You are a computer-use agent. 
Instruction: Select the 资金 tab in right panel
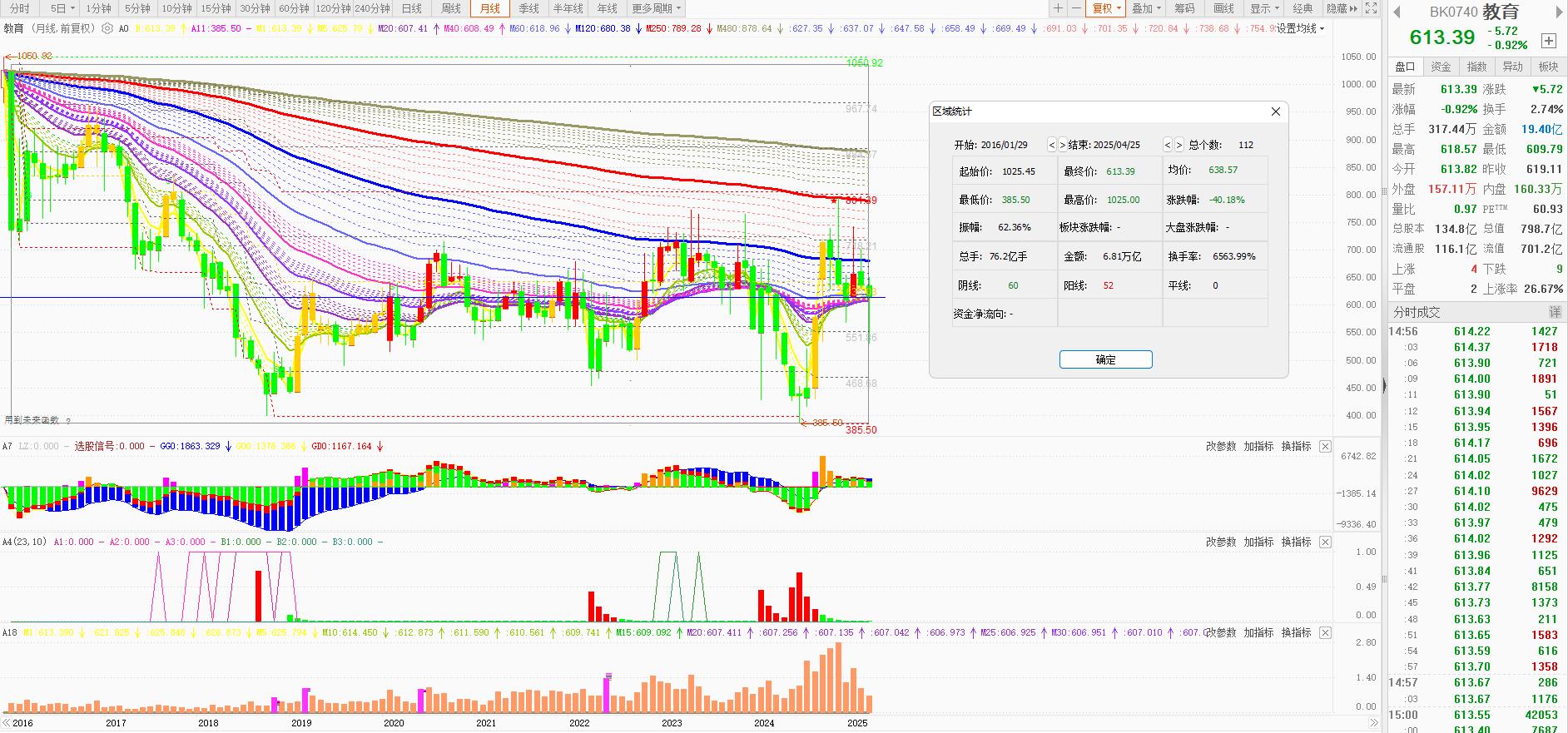click(1441, 67)
